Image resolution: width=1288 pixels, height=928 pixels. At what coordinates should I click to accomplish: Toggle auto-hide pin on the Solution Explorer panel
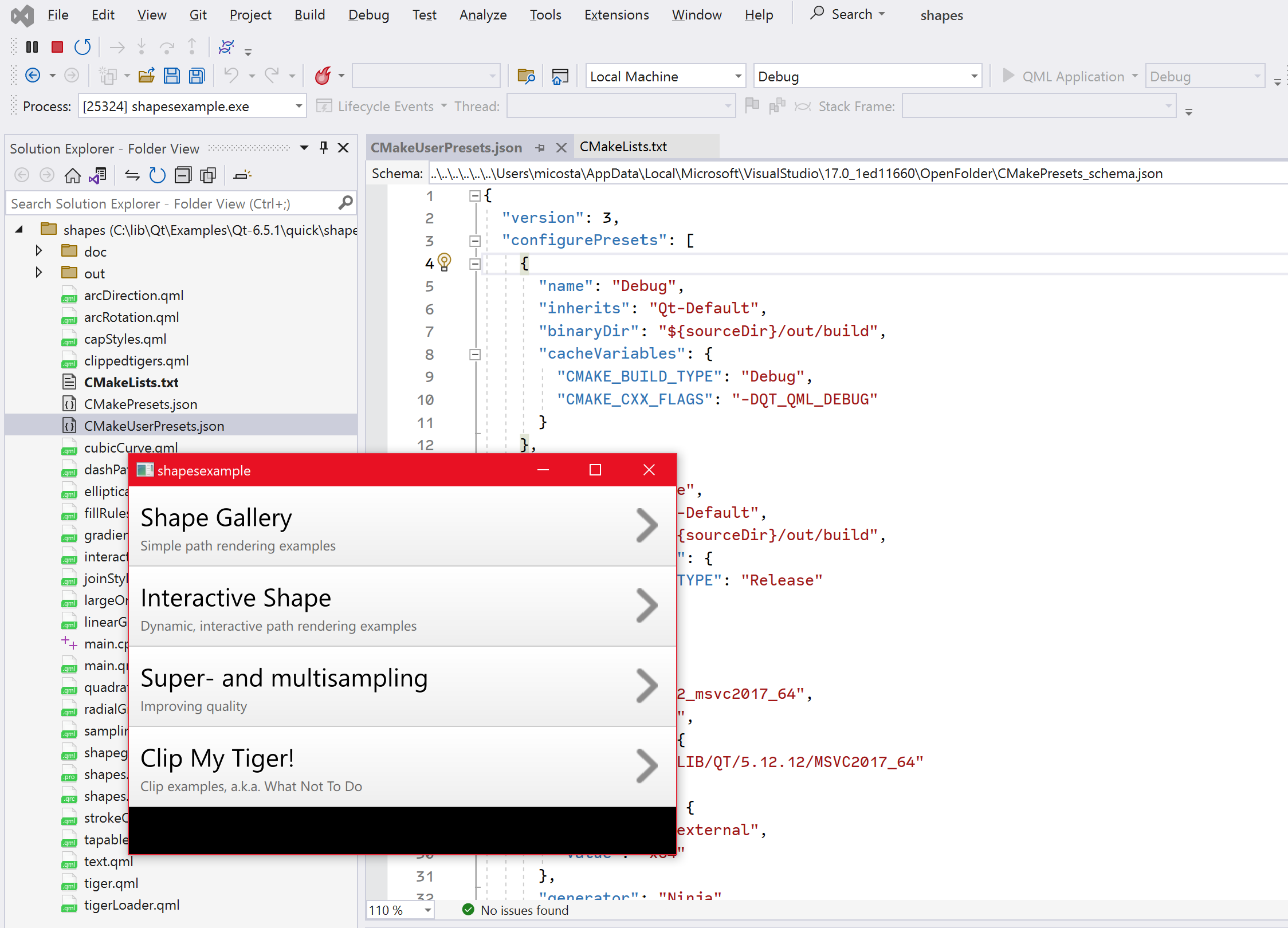[x=324, y=148]
